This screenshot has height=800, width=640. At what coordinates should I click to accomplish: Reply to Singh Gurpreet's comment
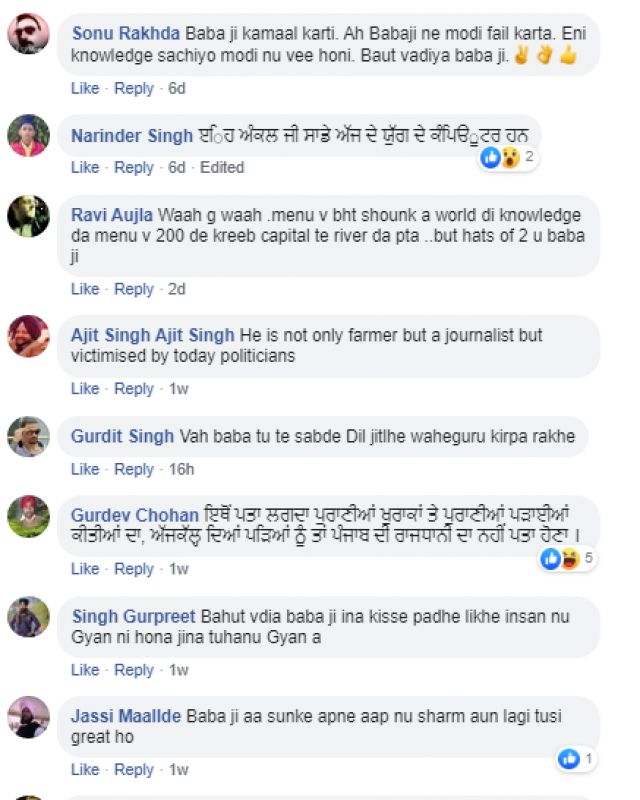[x=135, y=672]
